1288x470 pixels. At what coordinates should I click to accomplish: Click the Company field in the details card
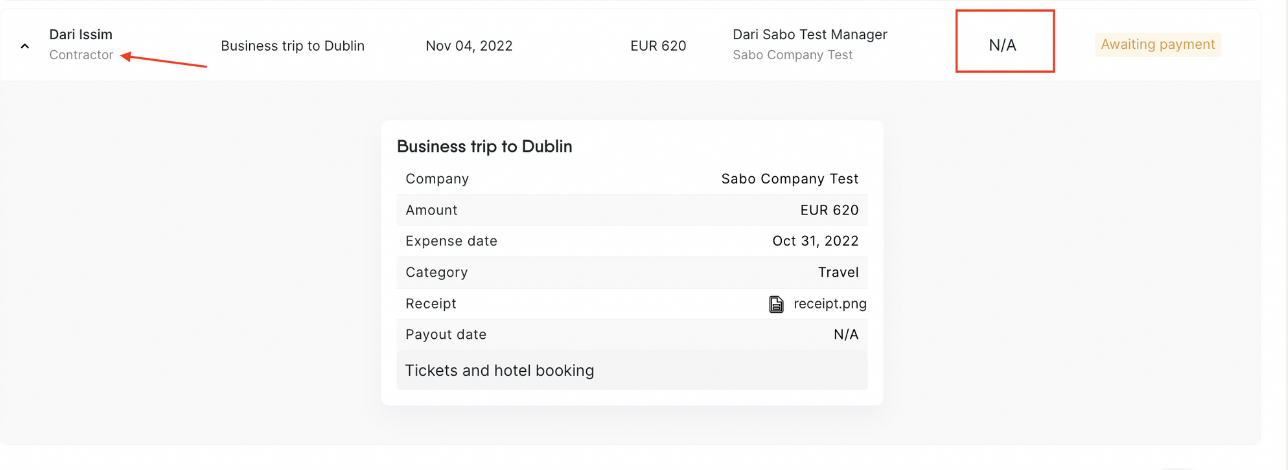tap(437, 179)
